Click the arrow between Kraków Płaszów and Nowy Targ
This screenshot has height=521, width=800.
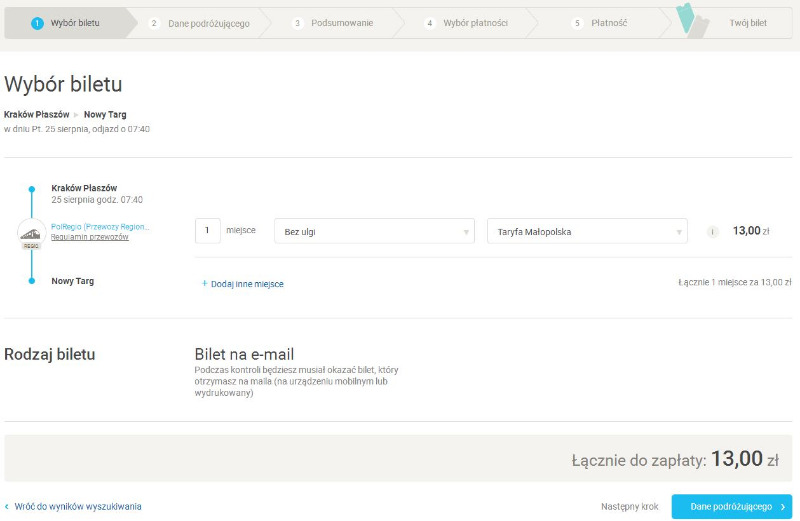76,115
